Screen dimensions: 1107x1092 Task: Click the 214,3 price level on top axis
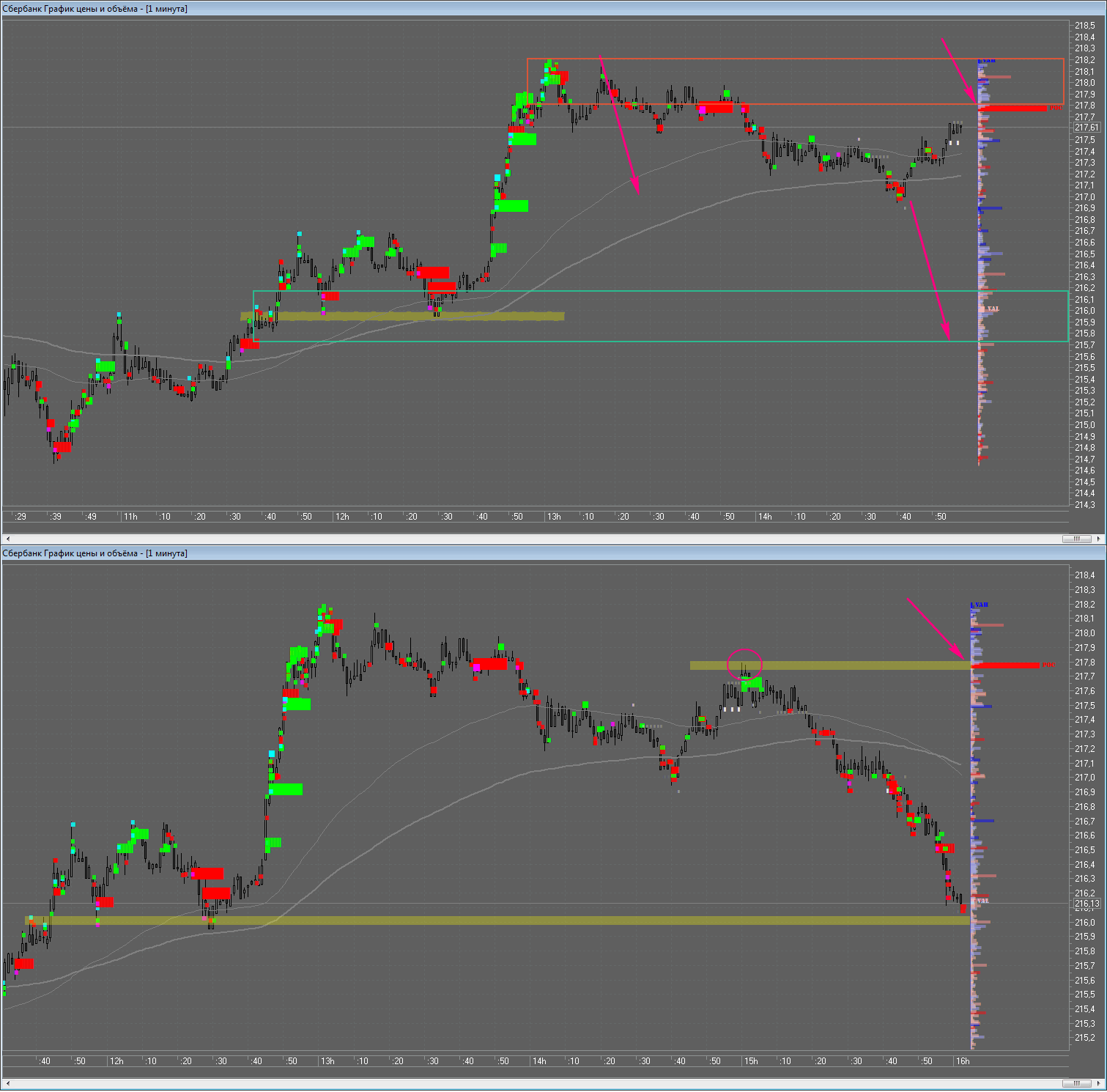[x=1085, y=505]
